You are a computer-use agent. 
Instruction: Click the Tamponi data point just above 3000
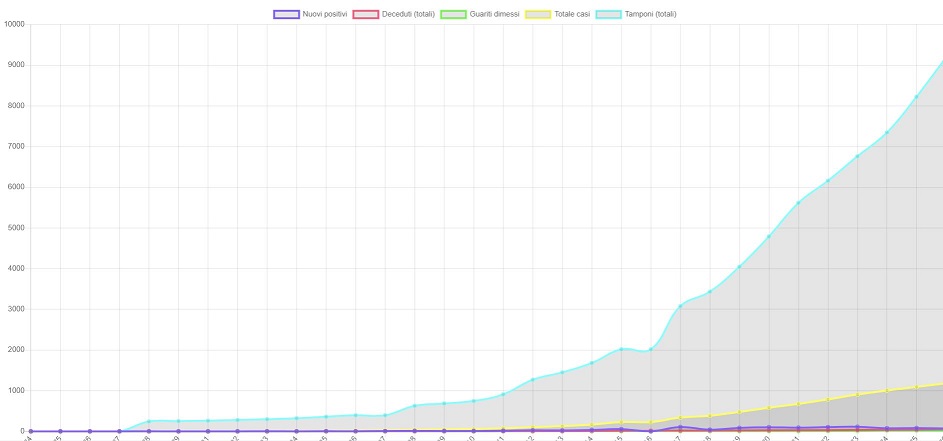pyautogui.click(x=680, y=306)
